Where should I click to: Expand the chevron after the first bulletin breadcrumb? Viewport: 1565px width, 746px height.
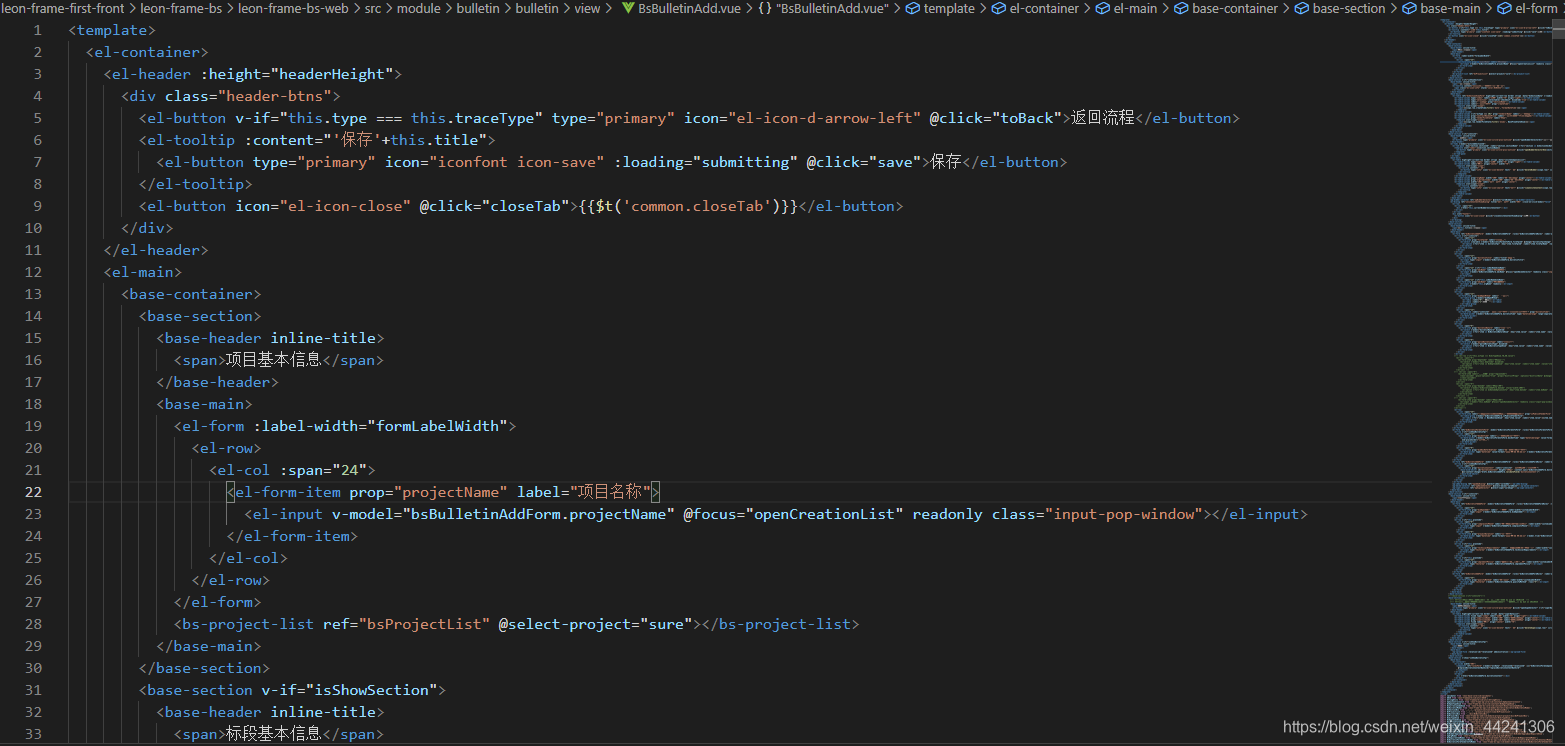507,8
